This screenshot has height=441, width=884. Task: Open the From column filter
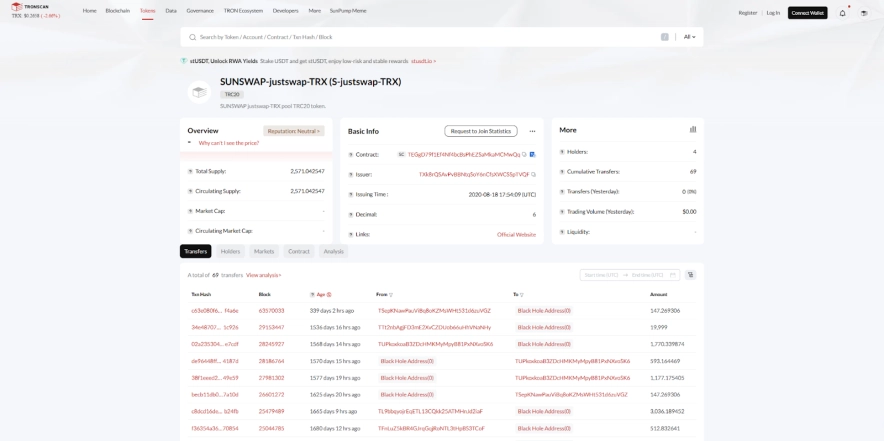[391, 295]
